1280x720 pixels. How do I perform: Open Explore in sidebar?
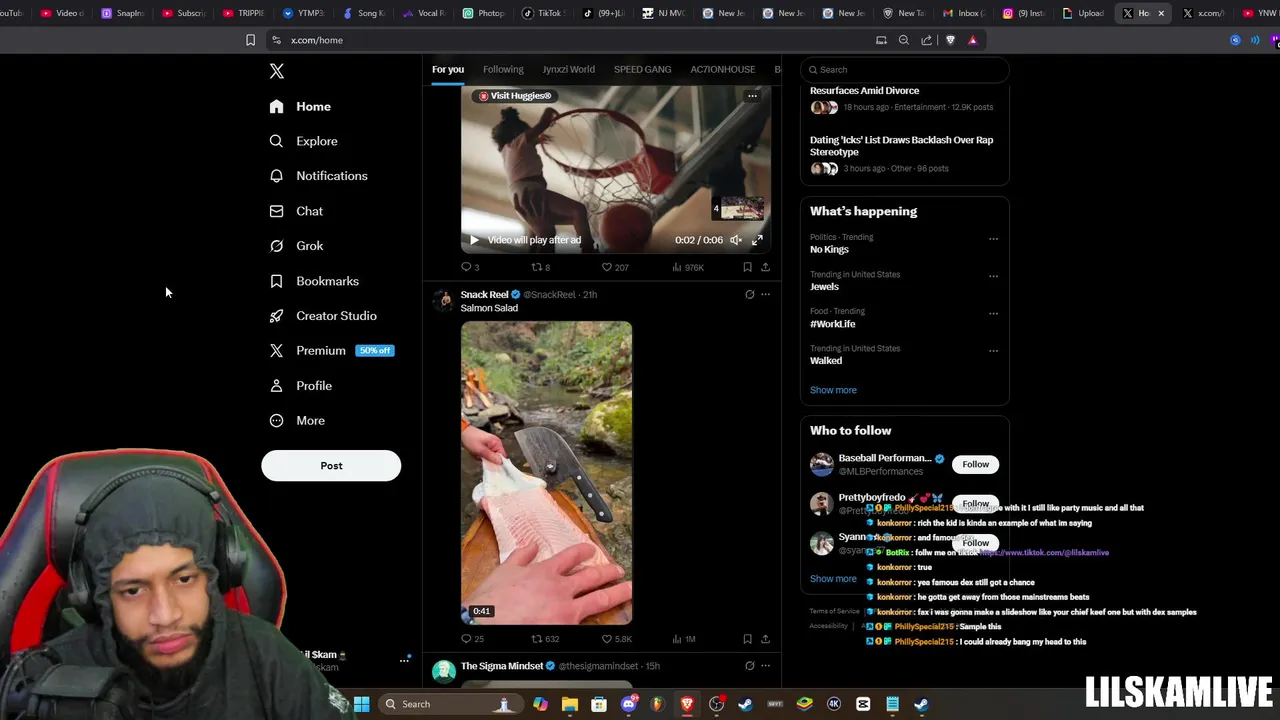[x=303, y=141]
